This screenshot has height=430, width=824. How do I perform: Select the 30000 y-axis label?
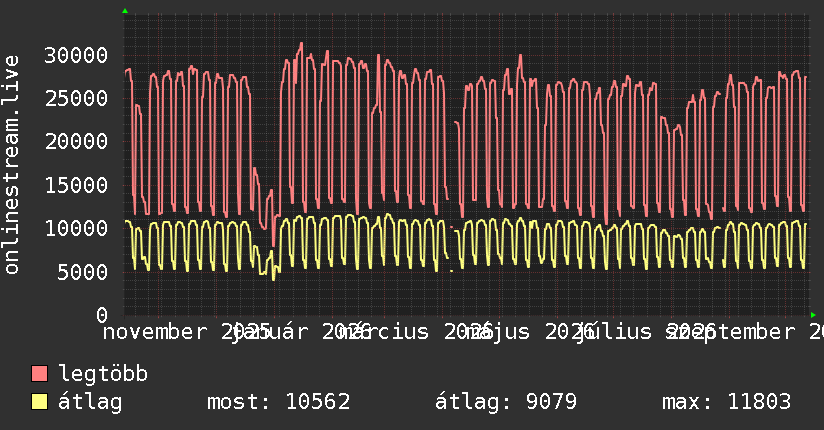click(x=76, y=55)
